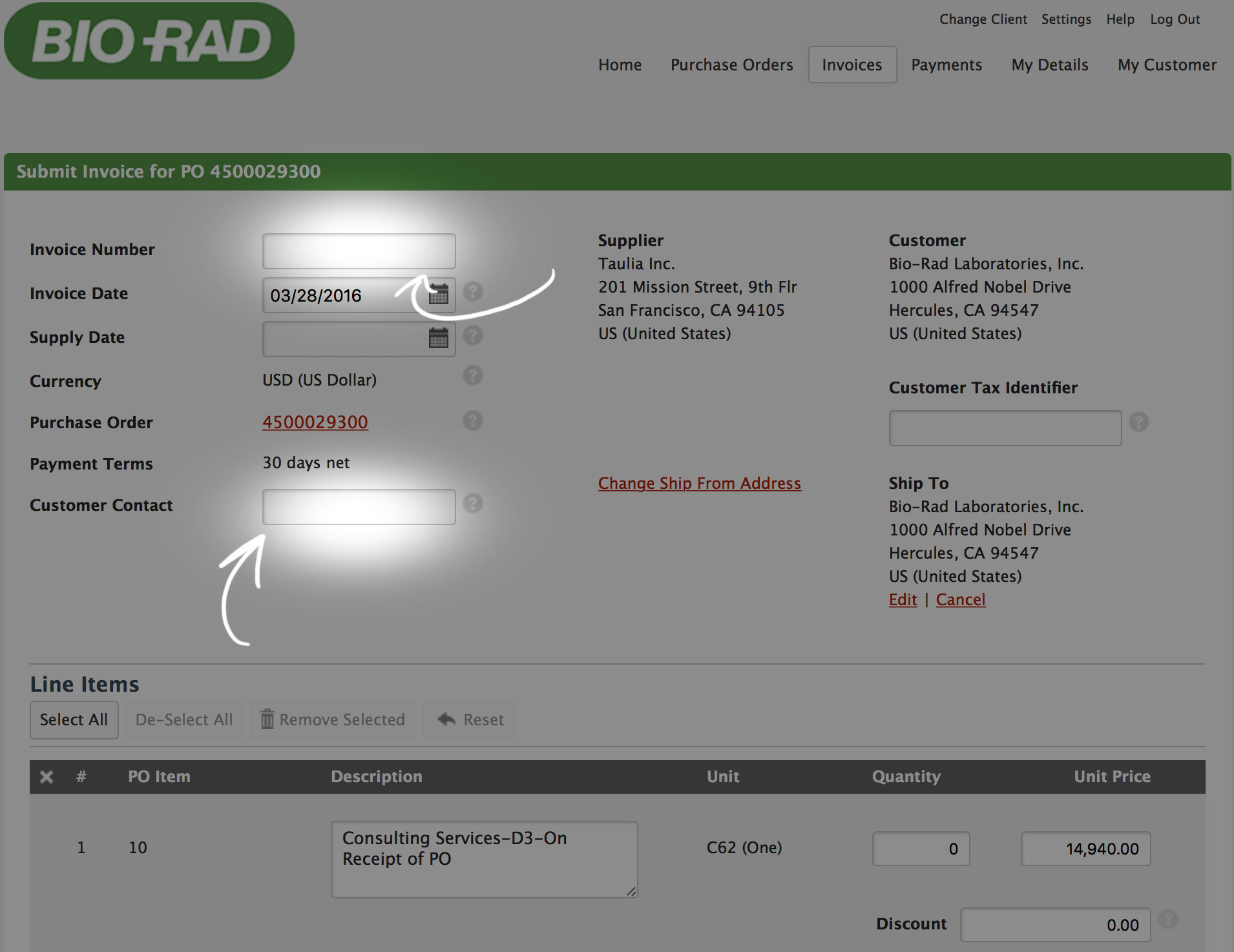Open the Supply Date calendar picker
This screenshot has width=1234, height=952.
[x=439, y=338]
